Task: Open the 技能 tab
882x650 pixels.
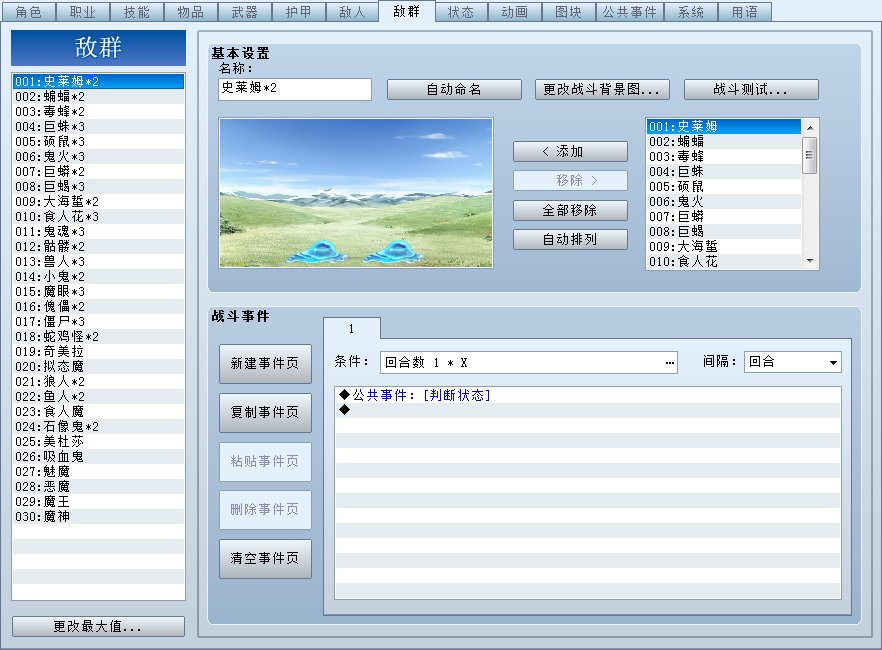Action: [137, 12]
